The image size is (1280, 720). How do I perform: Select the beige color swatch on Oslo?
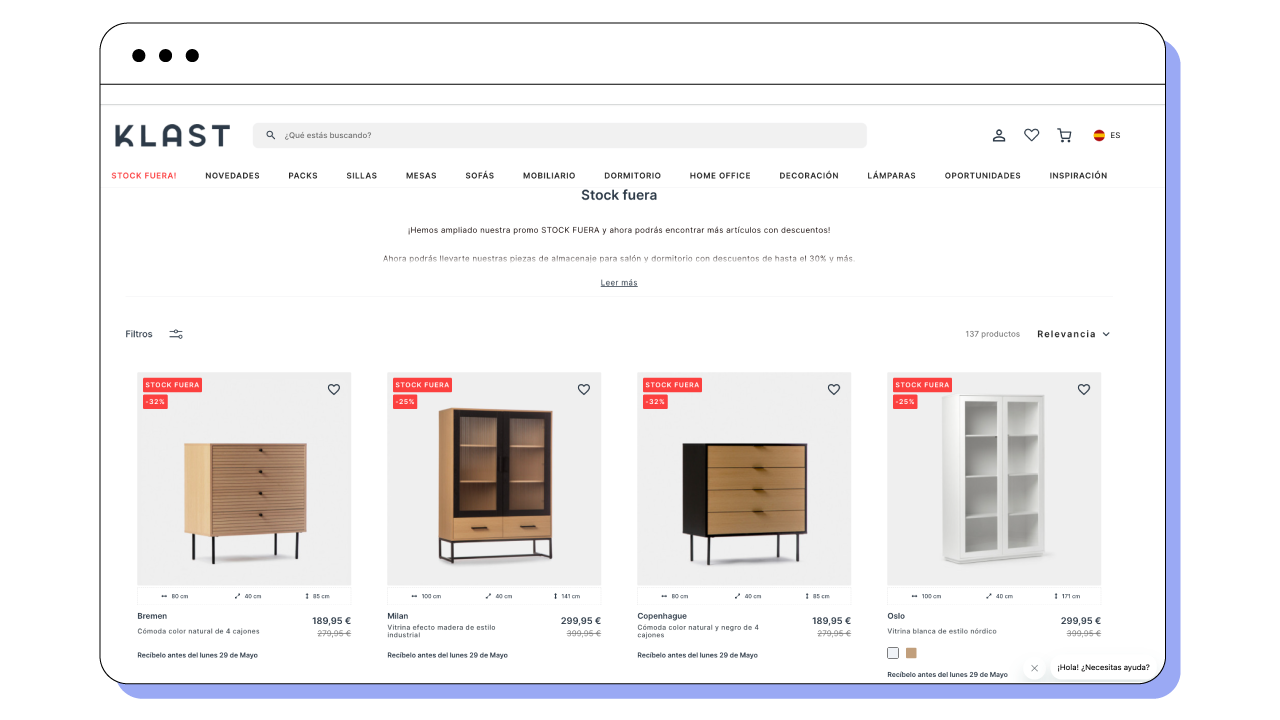coord(911,652)
